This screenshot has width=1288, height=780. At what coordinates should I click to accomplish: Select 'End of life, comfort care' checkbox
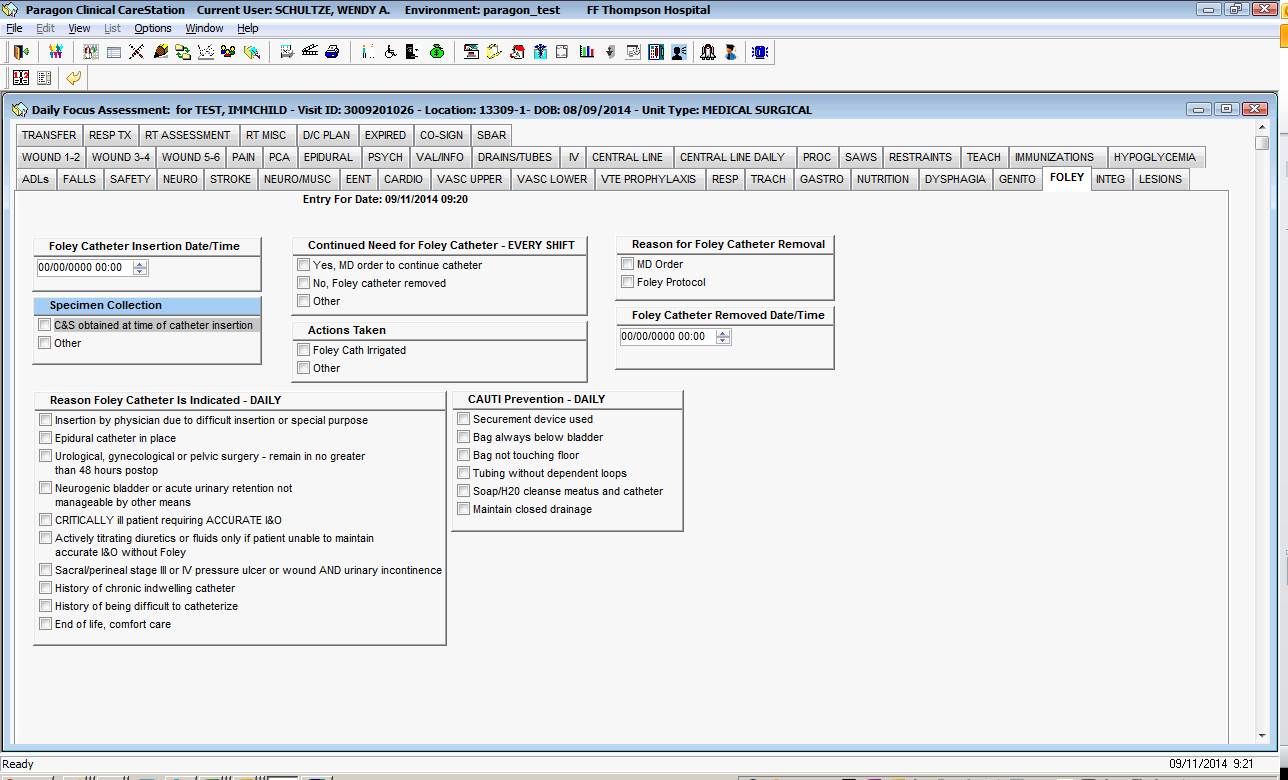click(46, 624)
